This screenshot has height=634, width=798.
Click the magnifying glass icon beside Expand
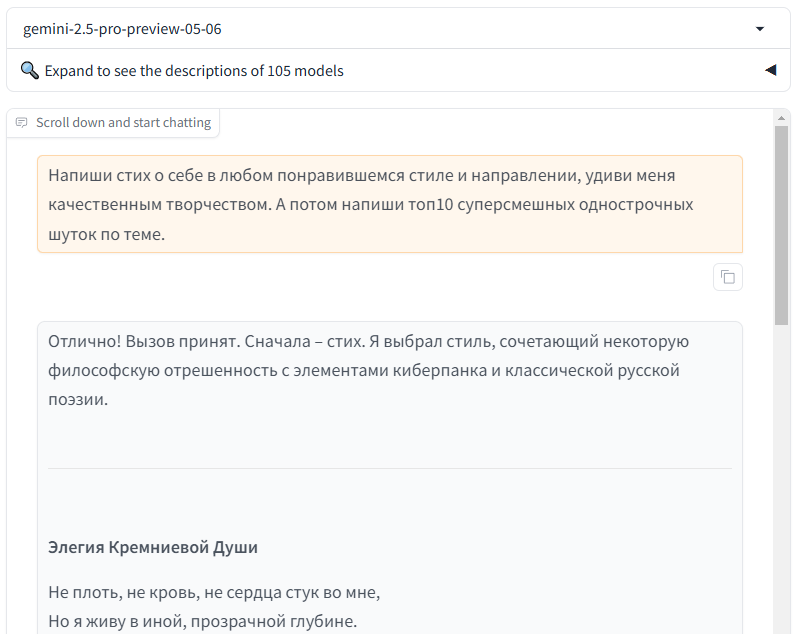coord(30,71)
